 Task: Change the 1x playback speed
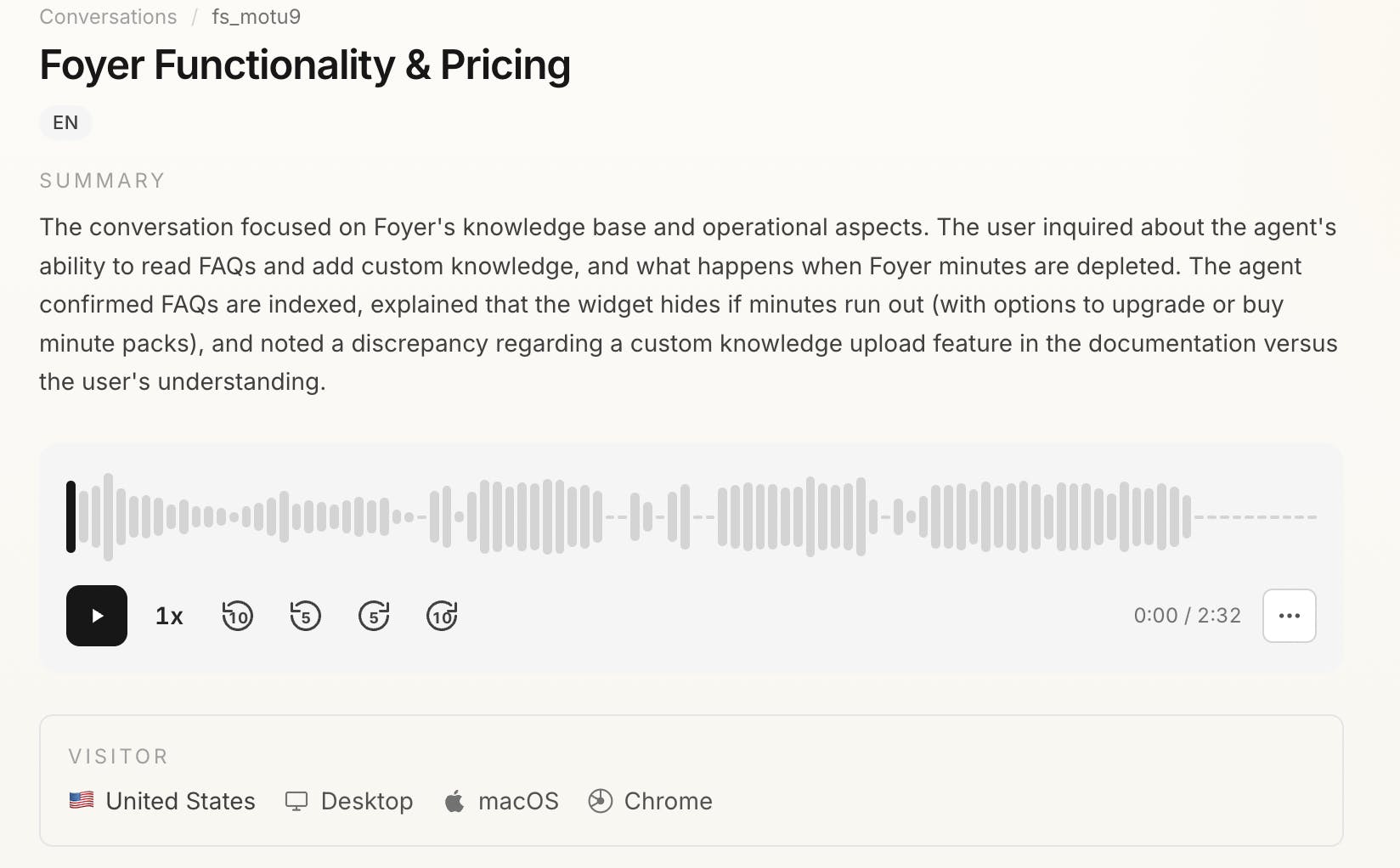click(169, 616)
